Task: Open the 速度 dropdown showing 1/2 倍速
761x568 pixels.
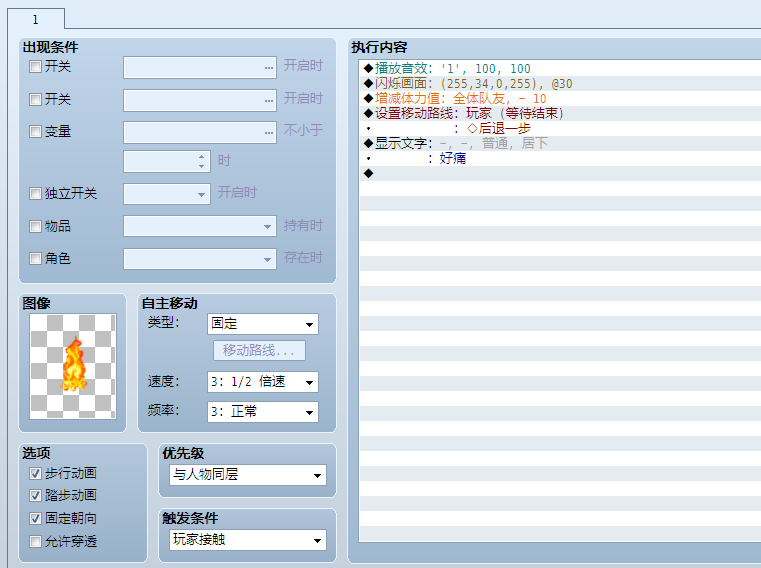Action: coord(263,382)
